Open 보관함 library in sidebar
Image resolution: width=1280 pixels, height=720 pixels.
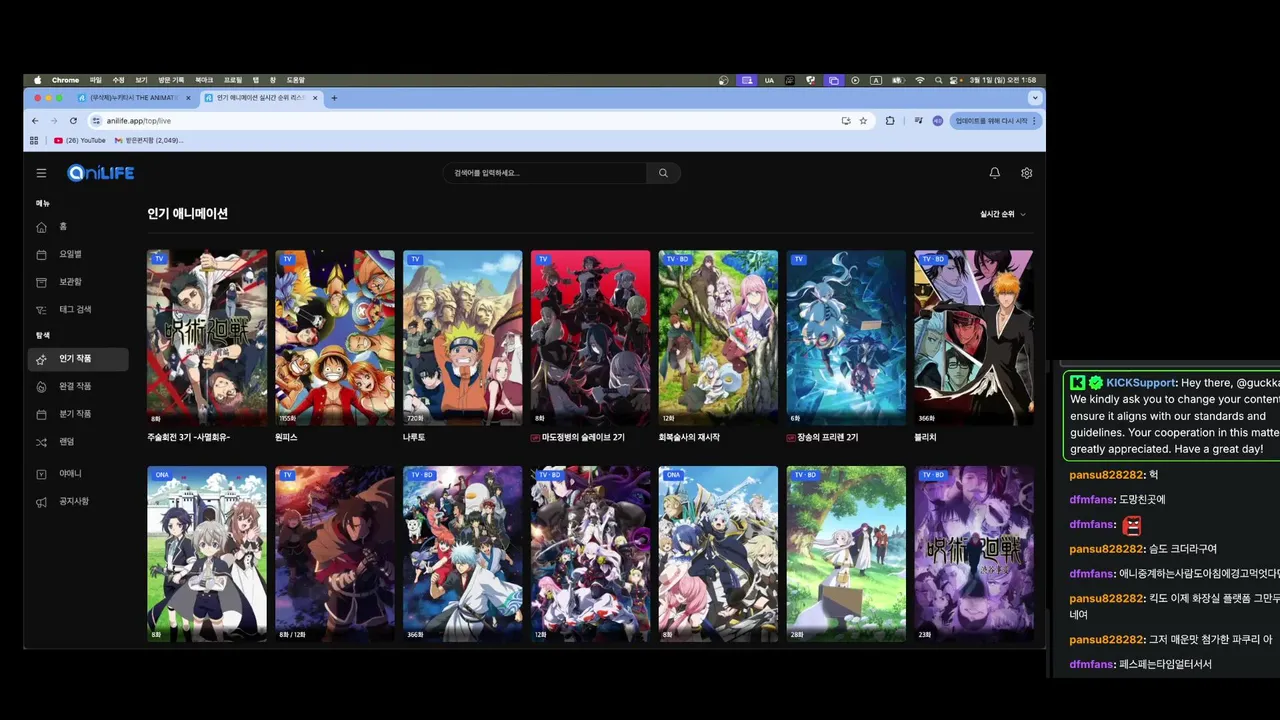[x=78, y=282]
